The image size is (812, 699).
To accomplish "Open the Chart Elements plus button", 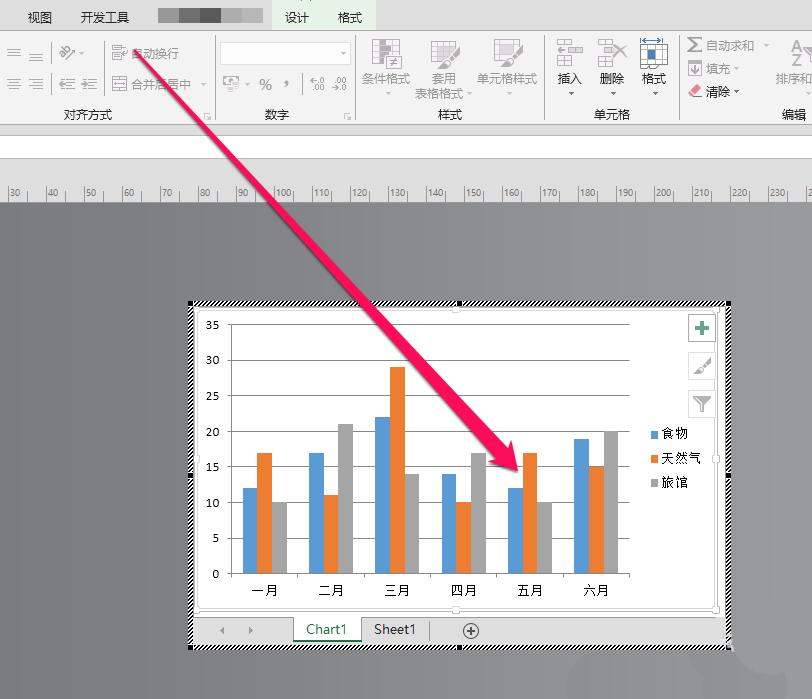I will pos(702,328).
